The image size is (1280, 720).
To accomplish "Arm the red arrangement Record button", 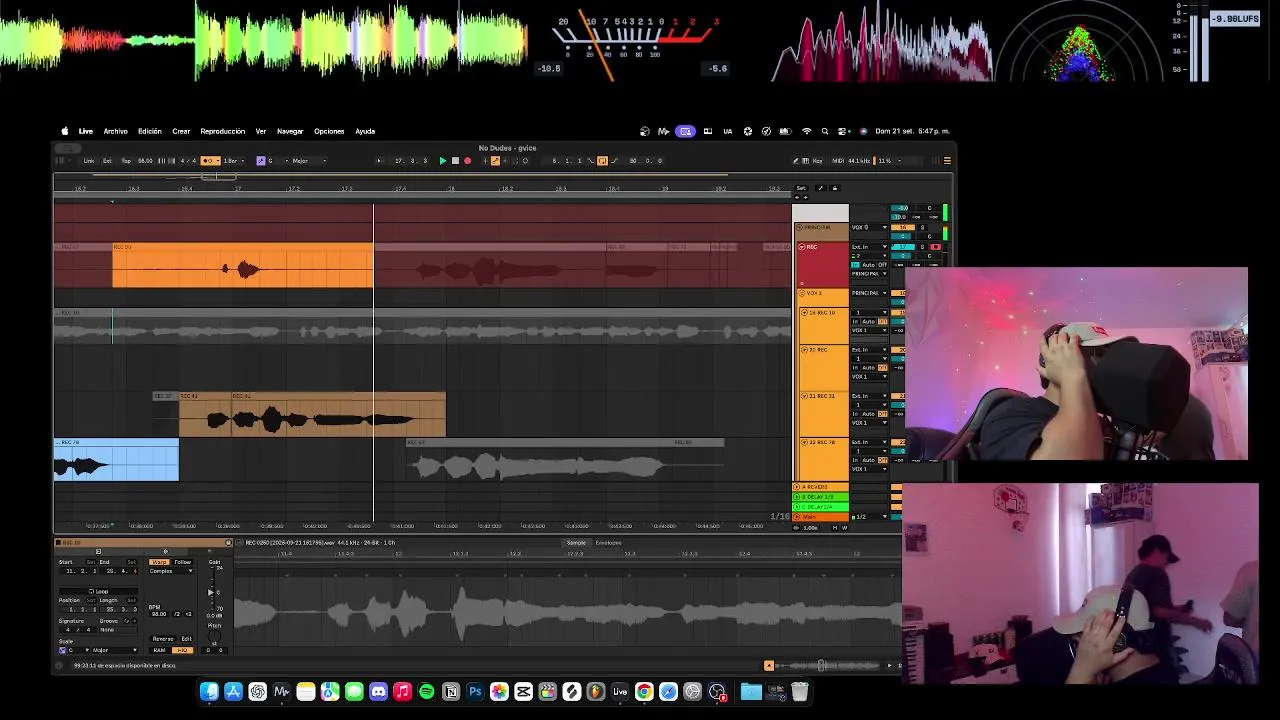I will pos(467,161).
